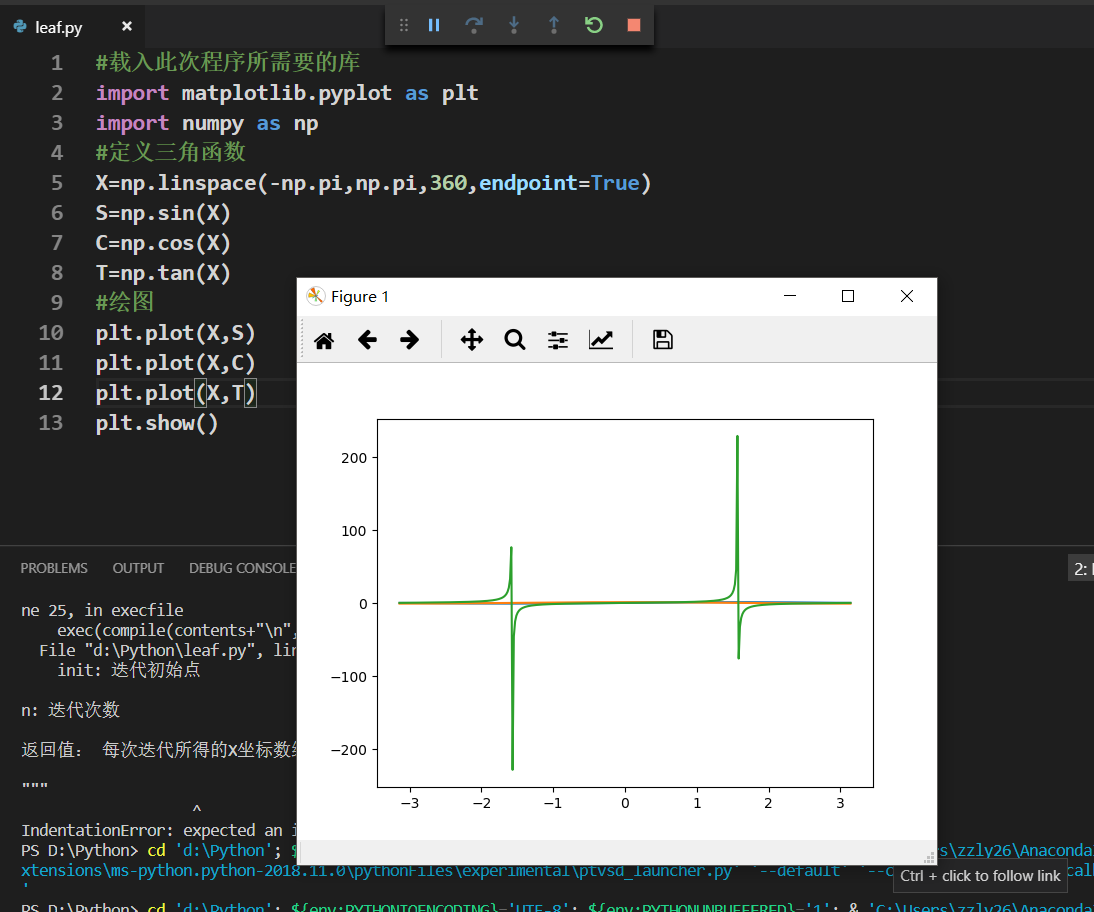Click line number 5 in the gutter

click(57, 183)
